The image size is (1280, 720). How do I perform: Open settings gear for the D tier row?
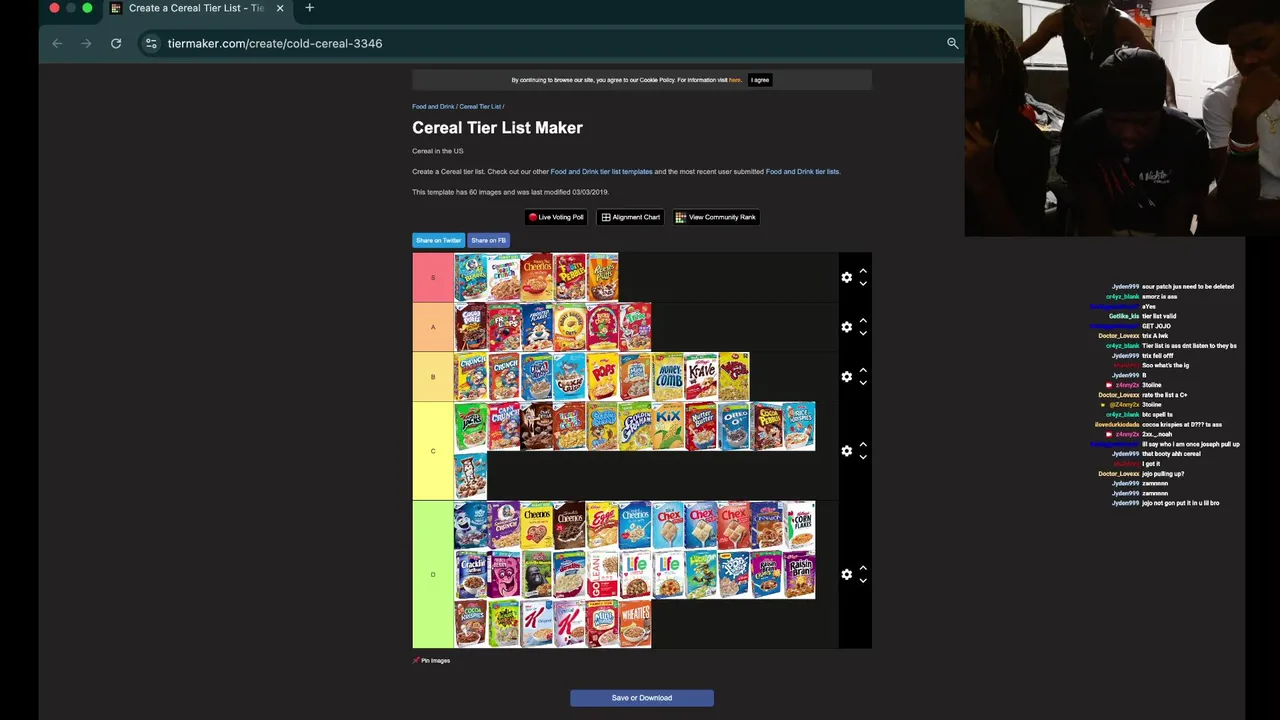847,574
